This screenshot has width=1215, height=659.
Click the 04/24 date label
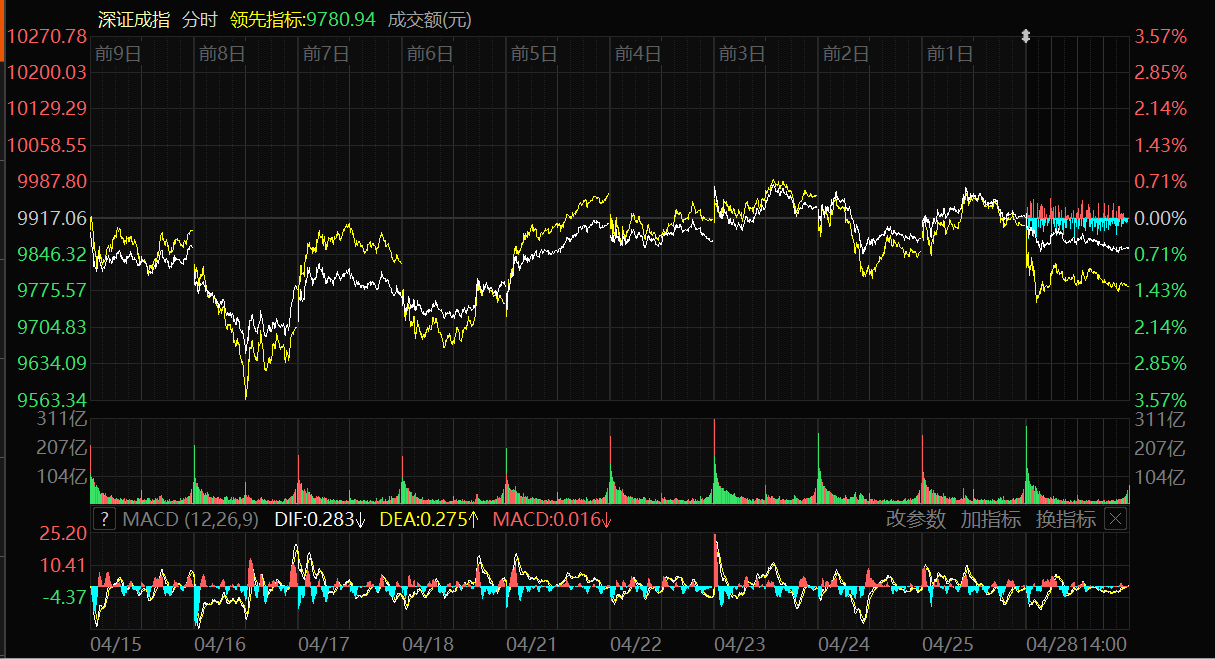tap(843, 643)
